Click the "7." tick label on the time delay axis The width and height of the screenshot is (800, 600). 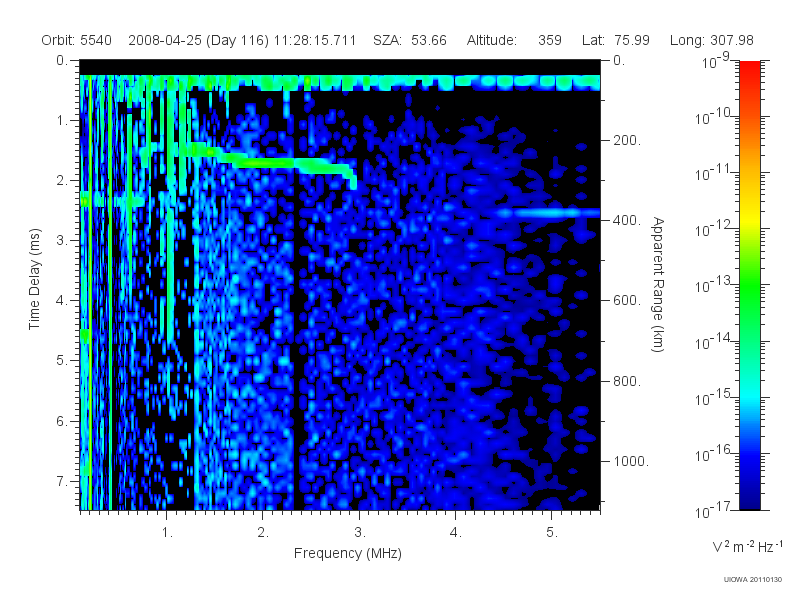[62, 481]
